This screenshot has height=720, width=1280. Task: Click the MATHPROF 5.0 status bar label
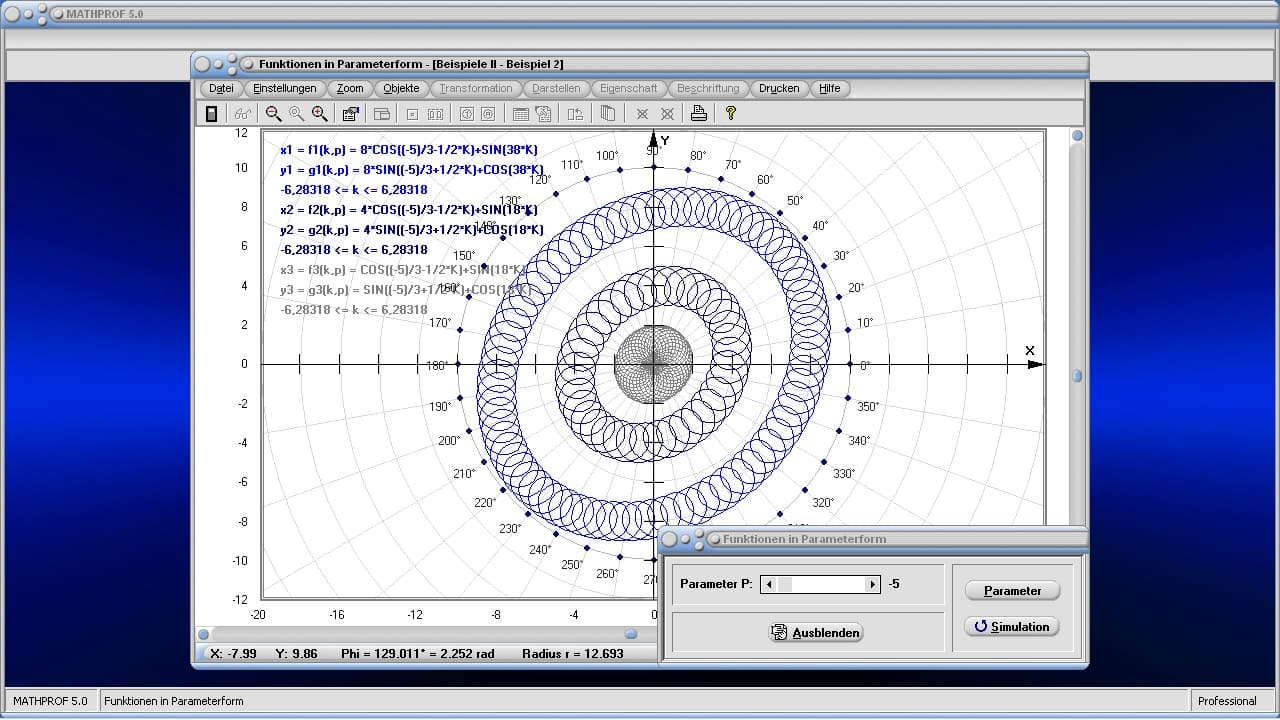click(x=50, y=701)
